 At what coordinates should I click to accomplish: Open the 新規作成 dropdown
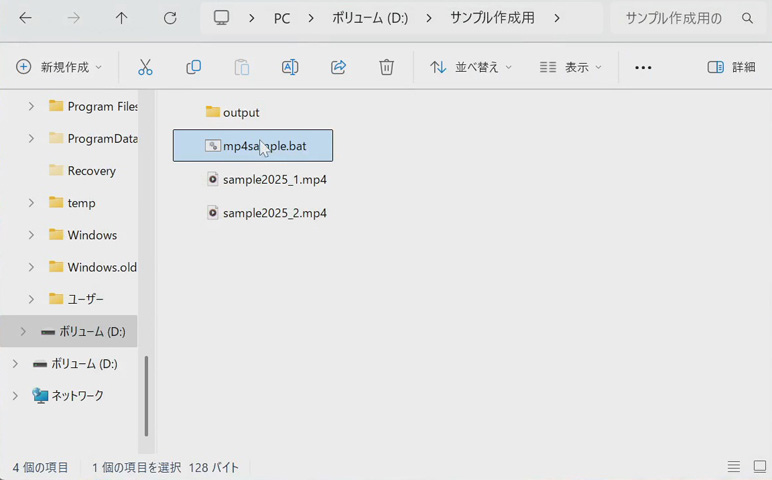pos(60,67)
